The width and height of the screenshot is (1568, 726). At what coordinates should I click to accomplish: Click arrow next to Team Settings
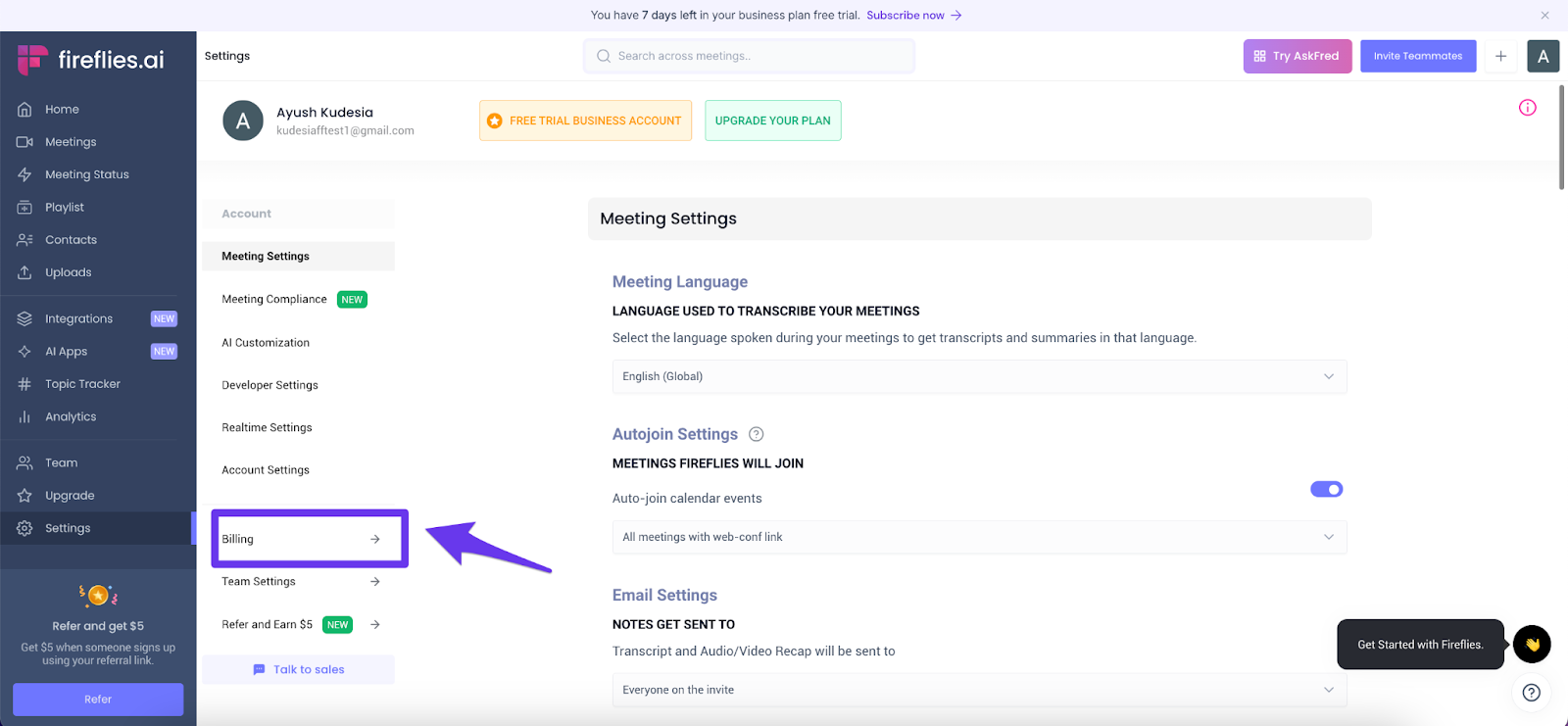point(375,581)
